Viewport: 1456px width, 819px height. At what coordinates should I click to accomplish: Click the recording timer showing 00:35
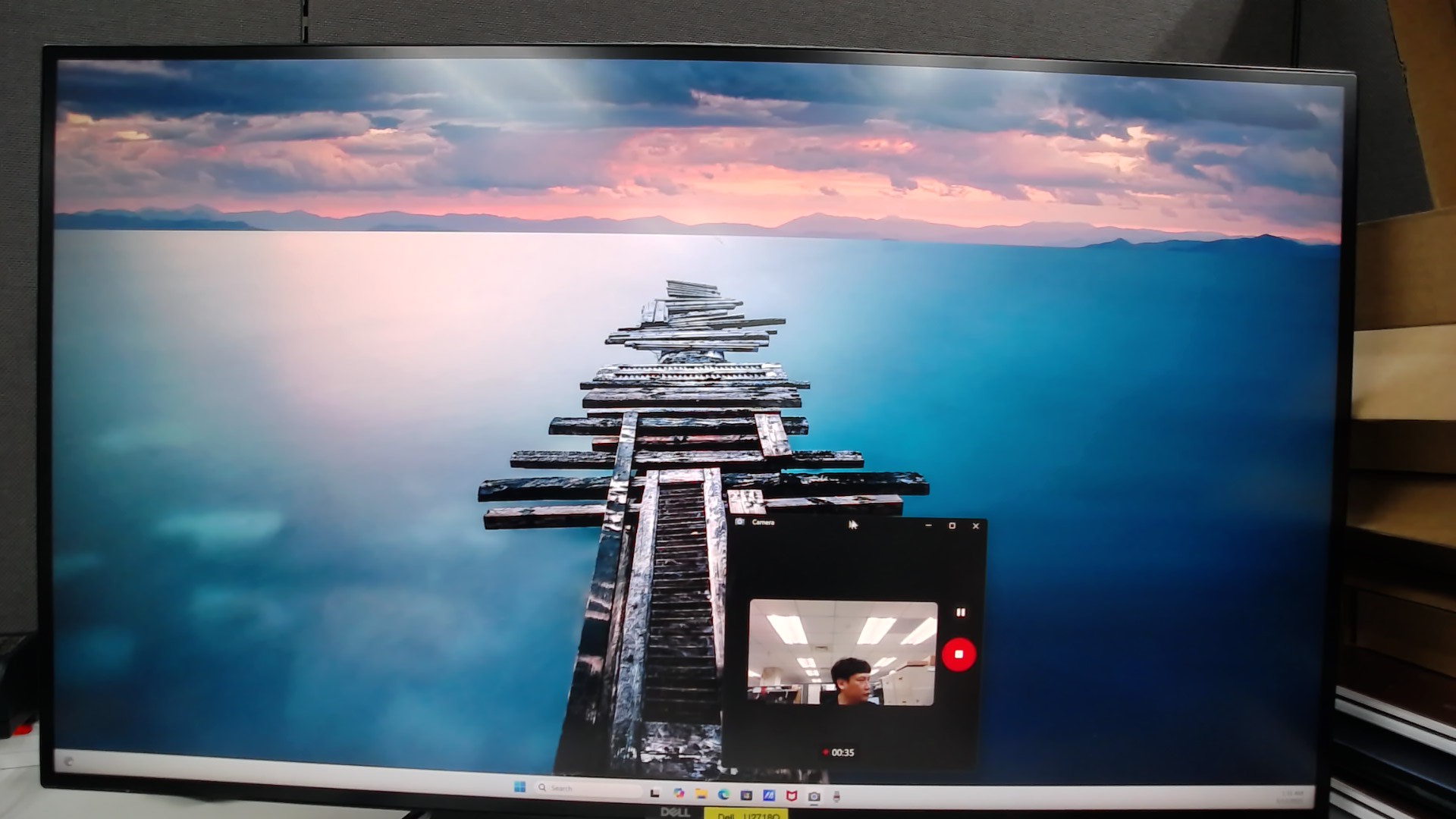pos(839,753)
